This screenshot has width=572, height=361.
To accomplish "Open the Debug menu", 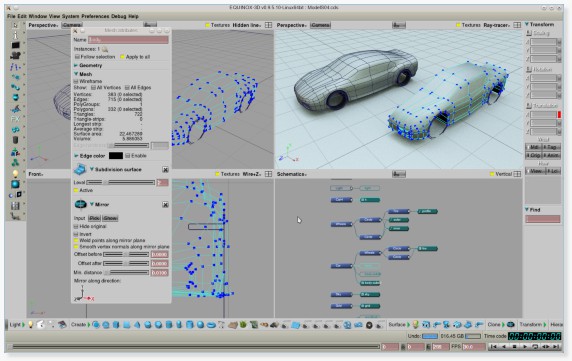I will 119,16.
